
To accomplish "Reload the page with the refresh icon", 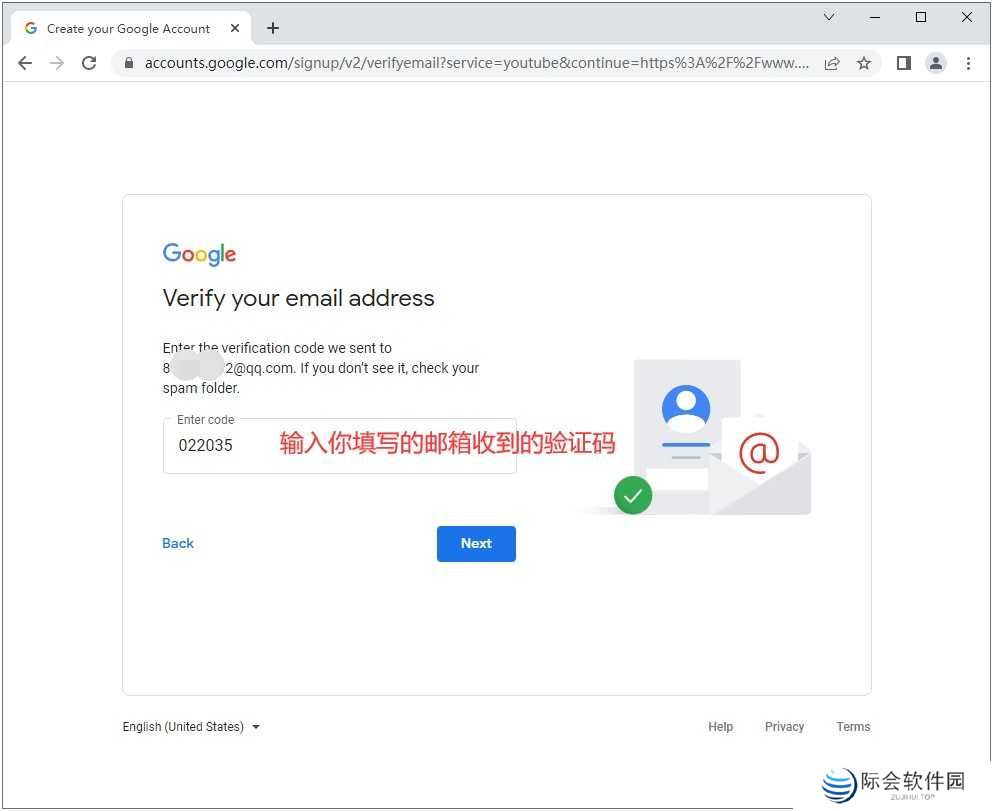I will [89, 63].
